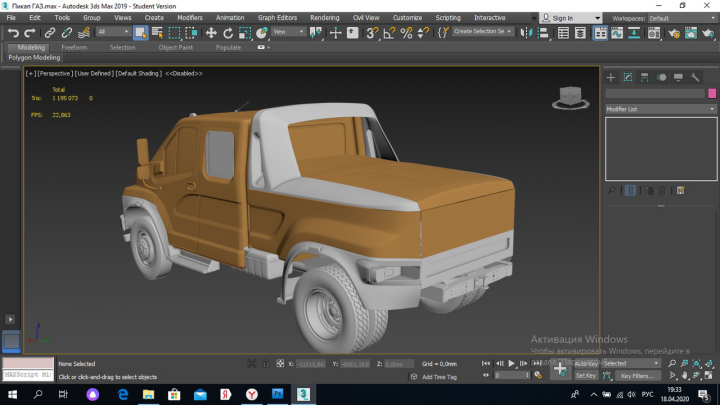This screenshot has height=405, width=720.
Task: Click the pink object color swatch
Action: coord(712,93)
